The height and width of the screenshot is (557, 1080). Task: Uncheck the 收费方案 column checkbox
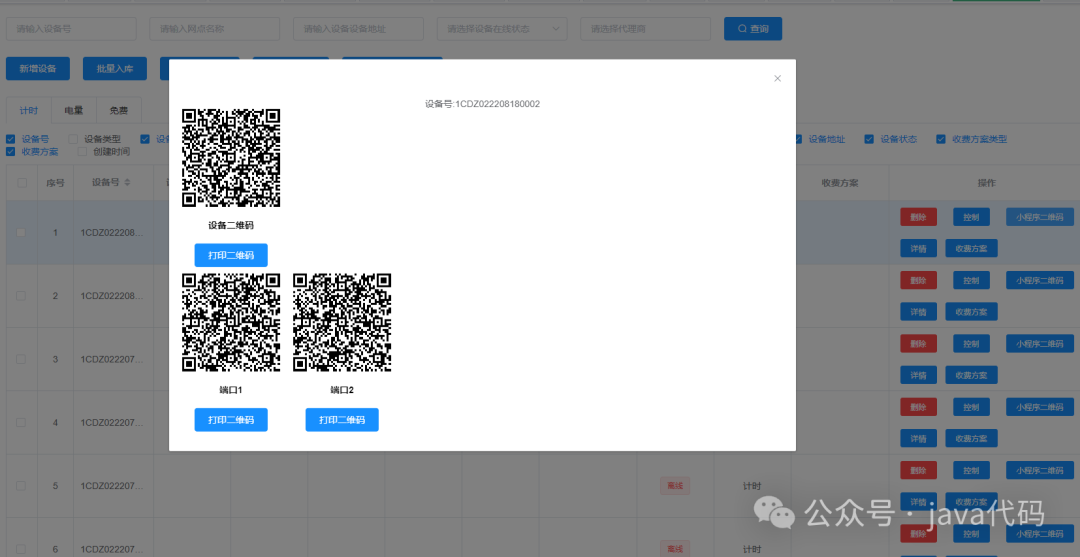(10, 151)
